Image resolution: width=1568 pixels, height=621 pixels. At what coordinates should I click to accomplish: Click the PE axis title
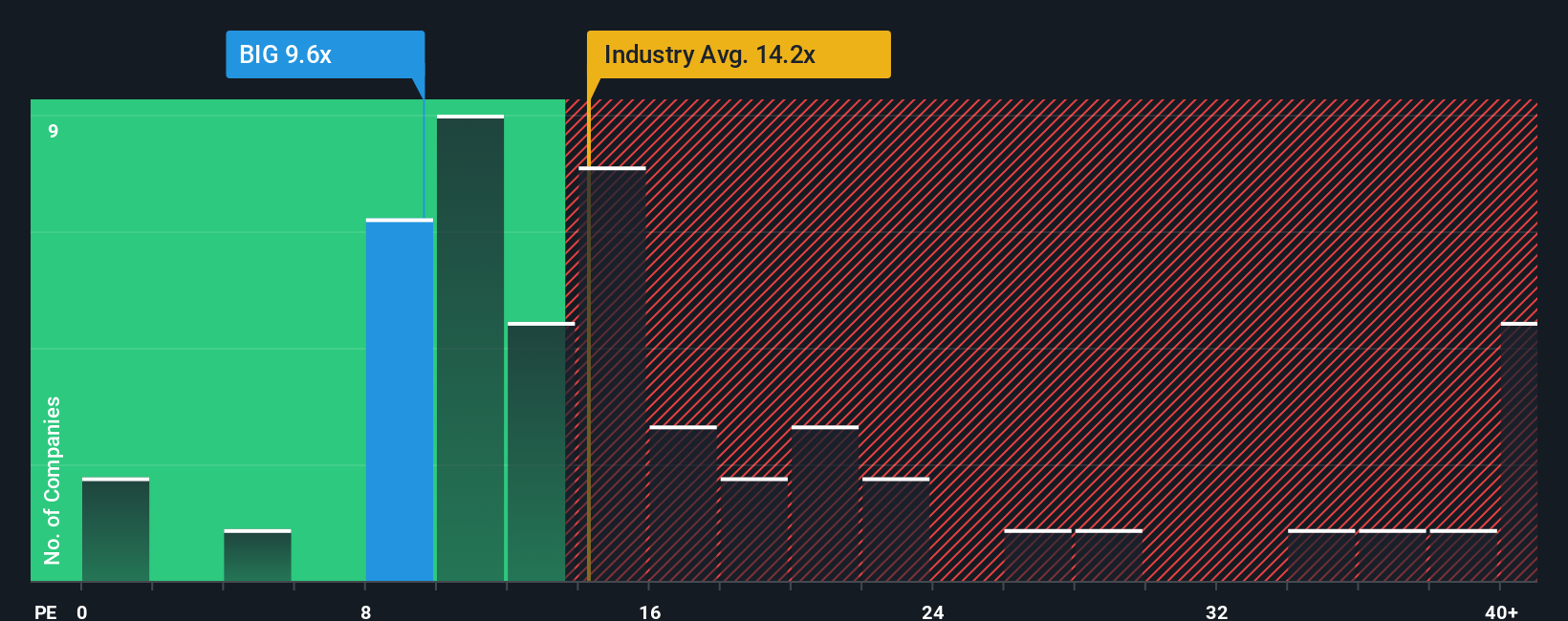click(x=46, y=611)
